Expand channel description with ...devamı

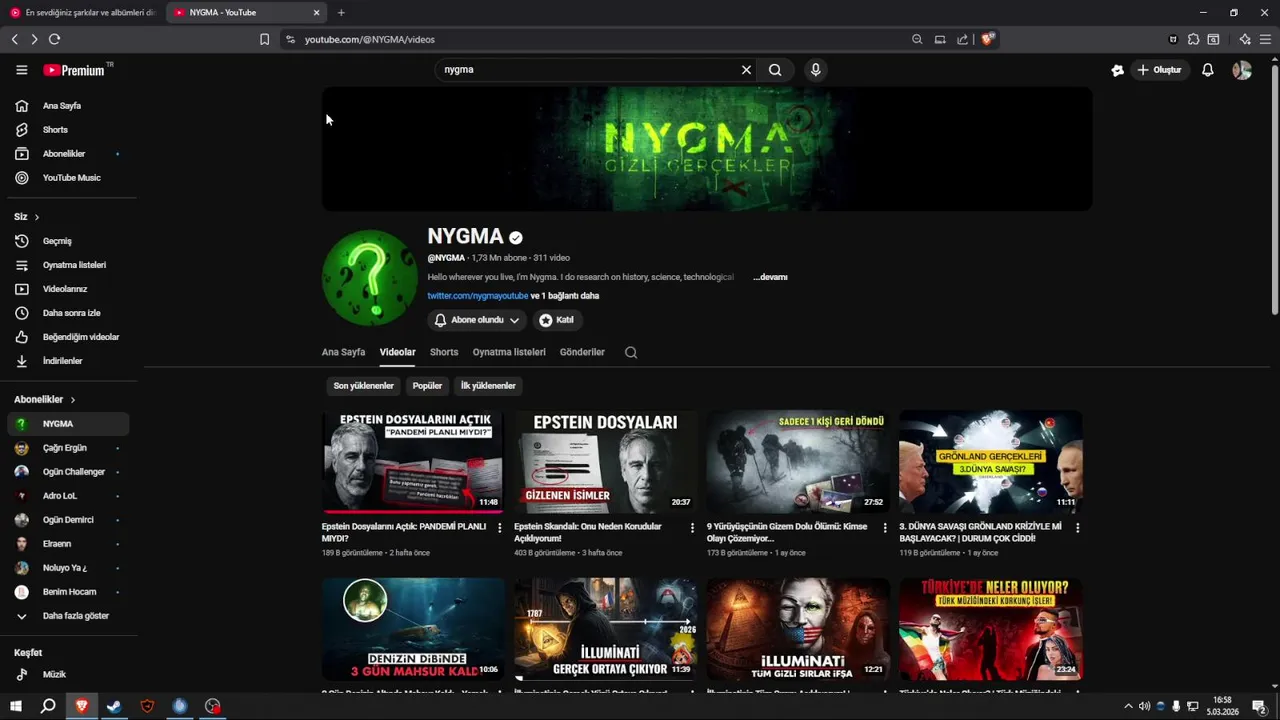tap(770, 277)
